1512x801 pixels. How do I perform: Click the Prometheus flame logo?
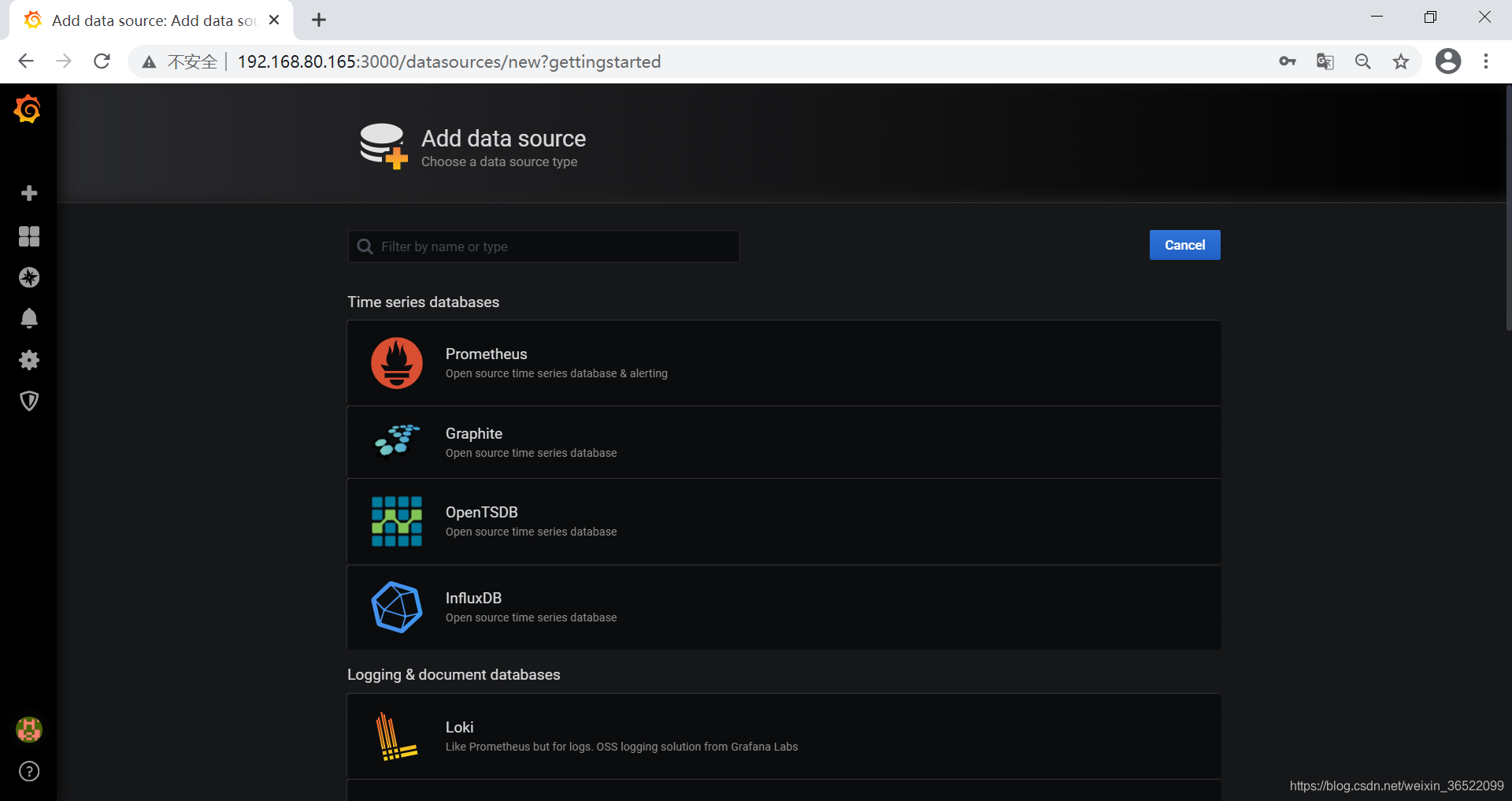[x=397, y=363]
